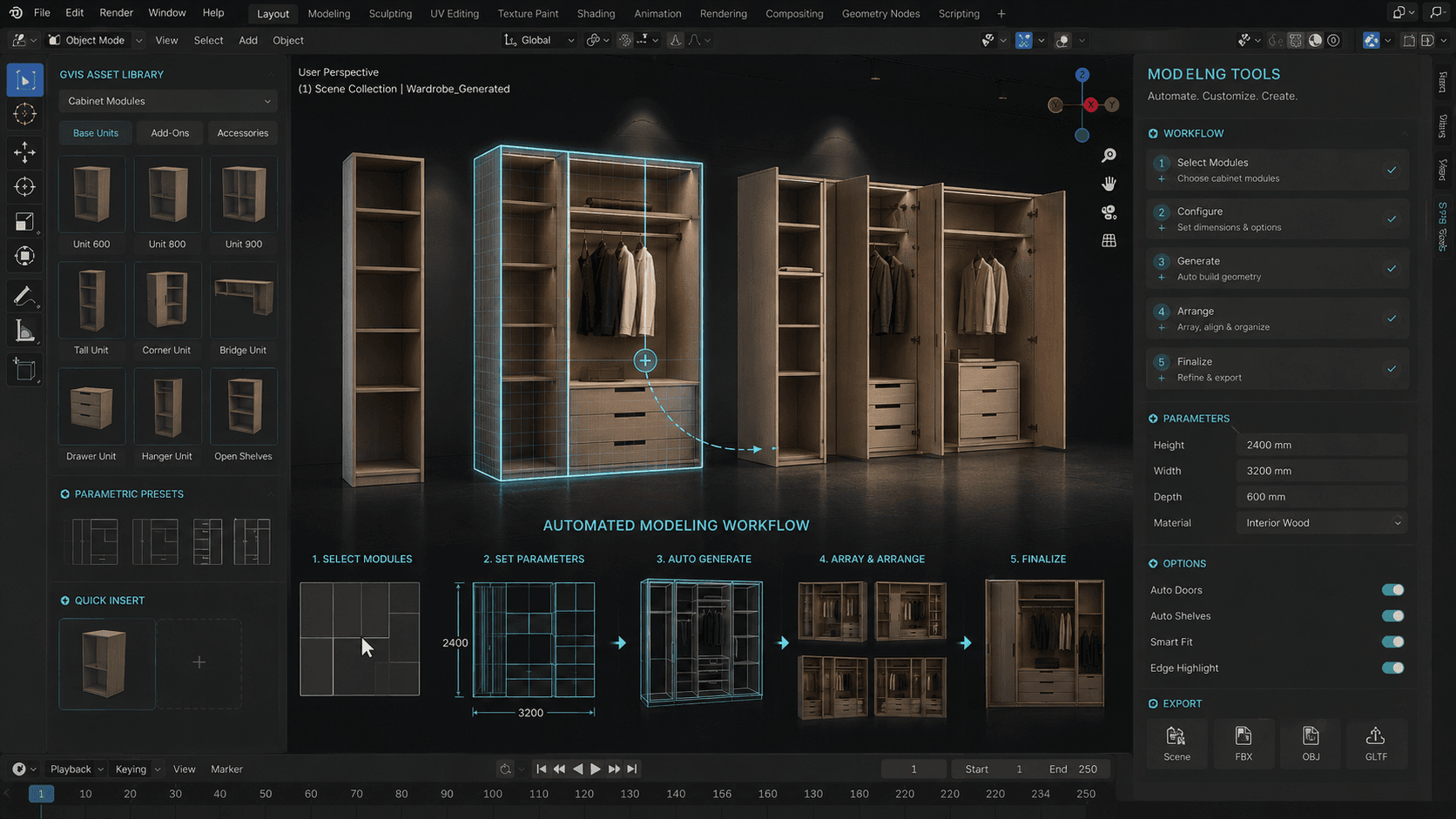Screen dimensions: 1456x819
Task: Toggle the Auto Doors switch
Action: pyautogui.click(x=1392, y=590)
